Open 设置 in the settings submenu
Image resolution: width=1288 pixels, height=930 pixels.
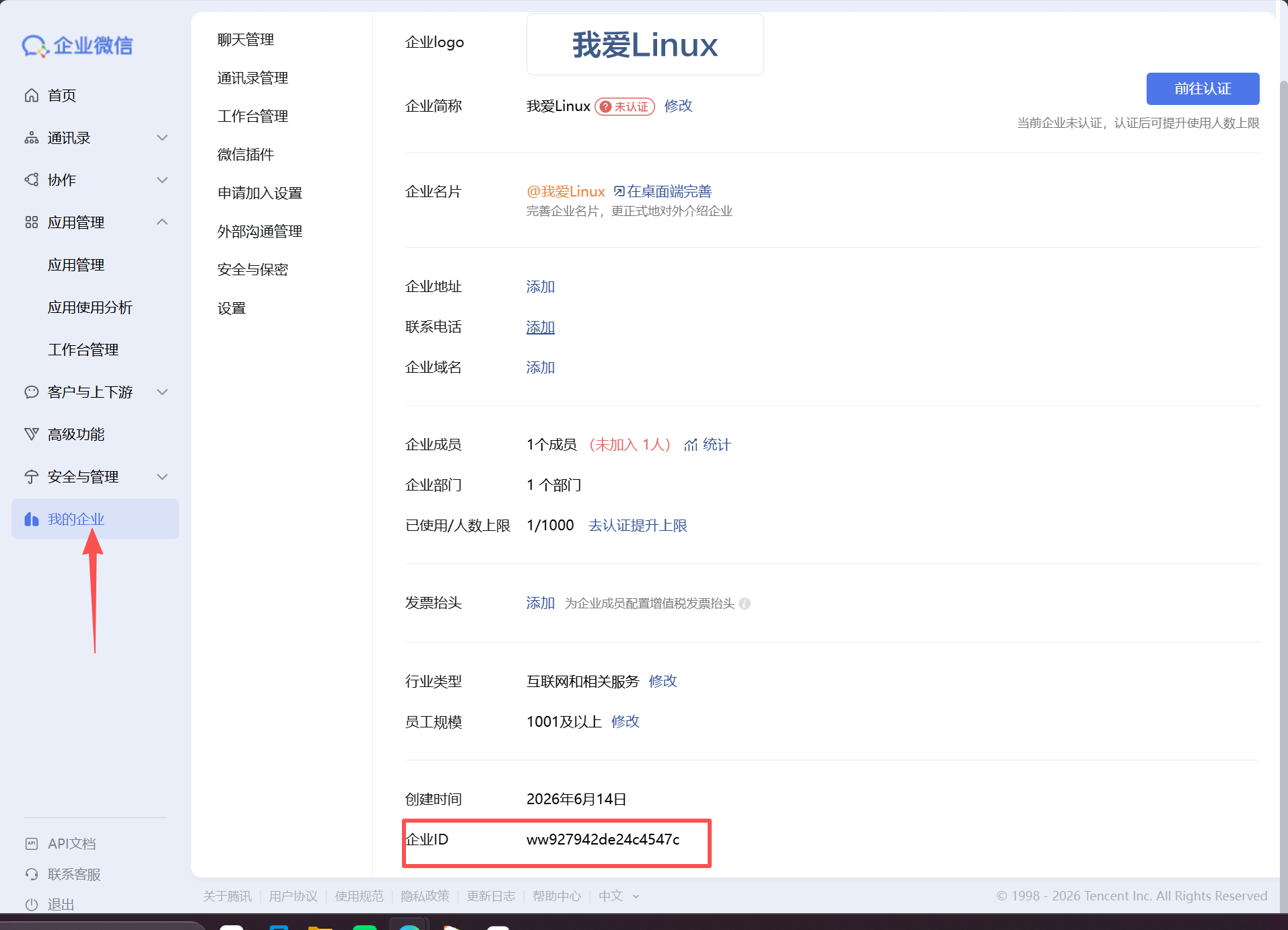[232, 308]
